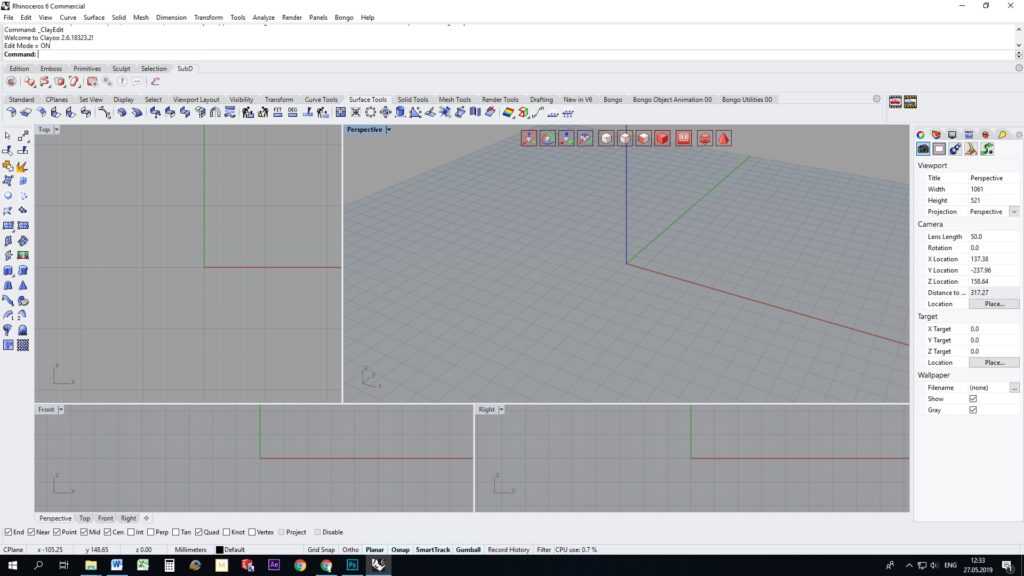Click the After Effects icon in taskbar
This screenshot has width=1024, height=576.
[x=274, y=565]
